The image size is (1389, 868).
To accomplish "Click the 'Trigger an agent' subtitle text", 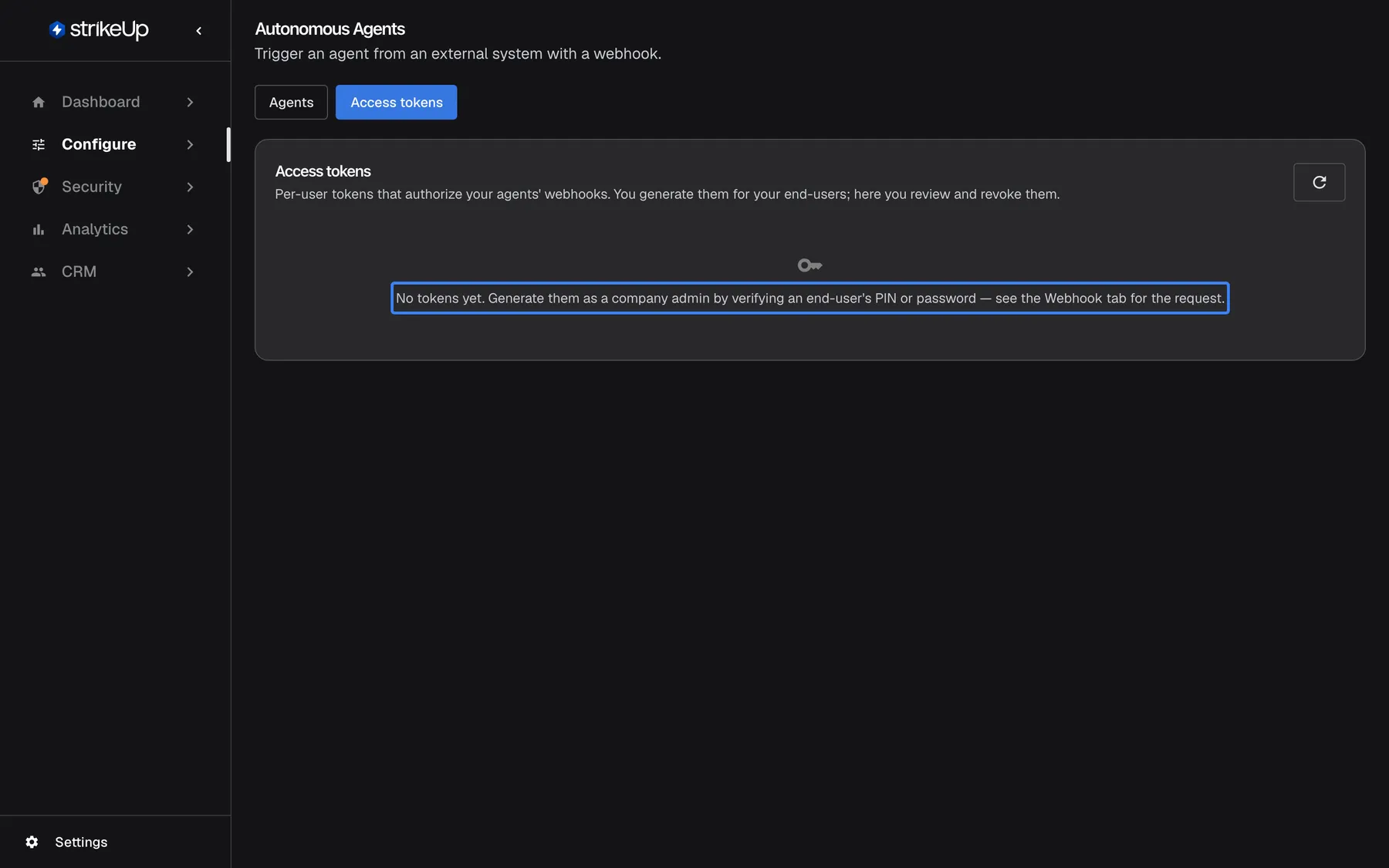I will (458, 54).
